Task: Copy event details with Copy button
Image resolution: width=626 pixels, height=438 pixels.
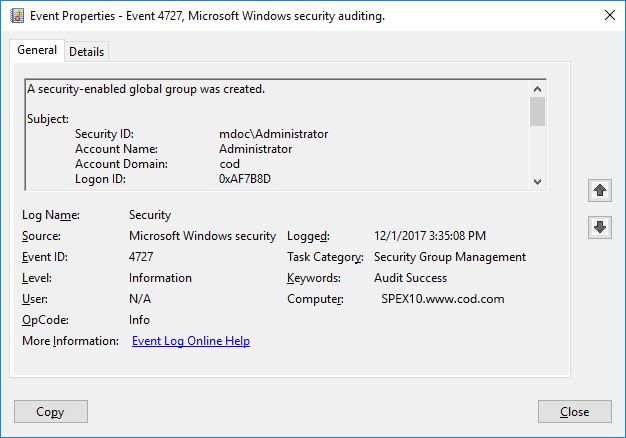Action: 51,411
